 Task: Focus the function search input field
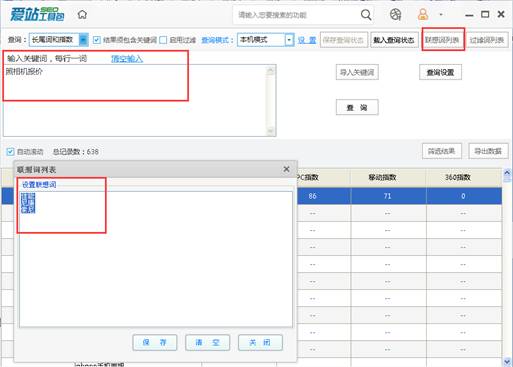297,15
